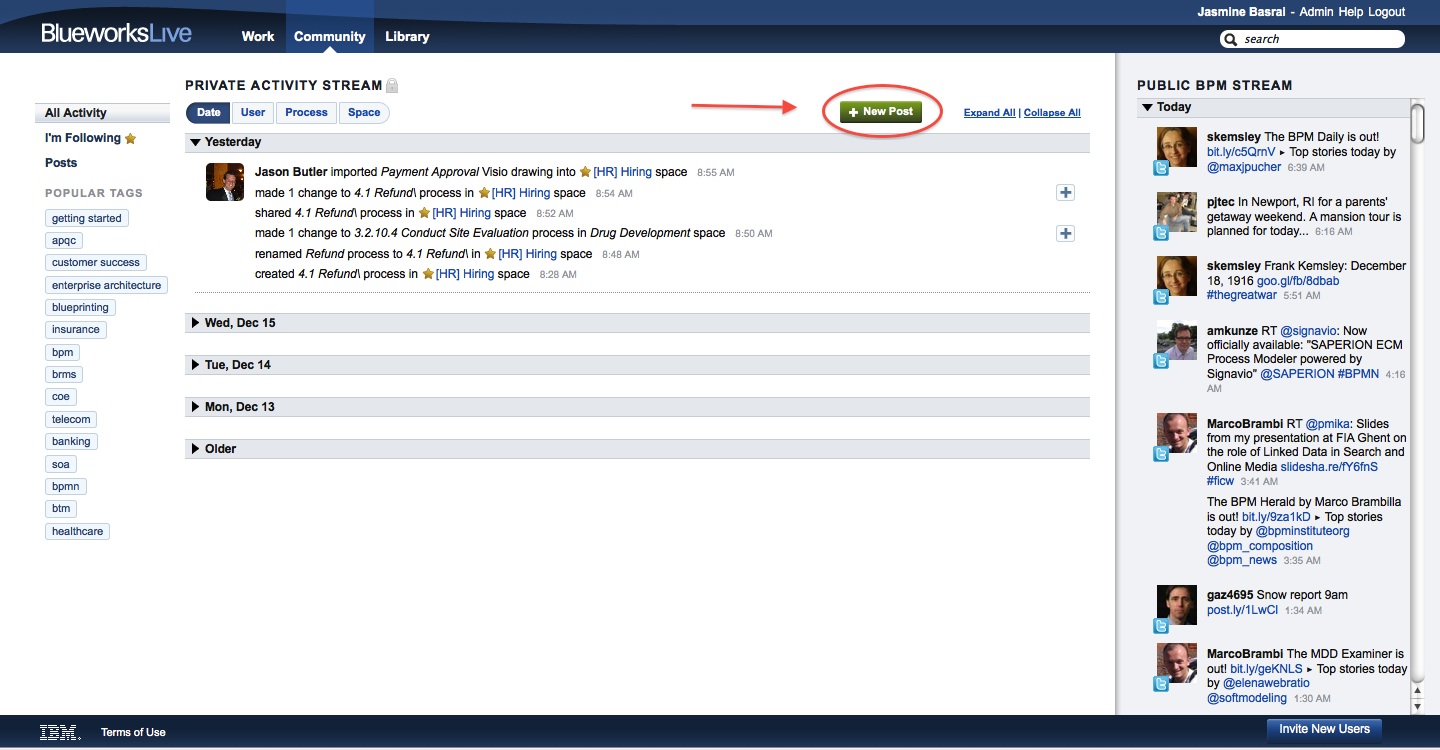Expand the Wed, Dec 15 section

click(196, 323)
